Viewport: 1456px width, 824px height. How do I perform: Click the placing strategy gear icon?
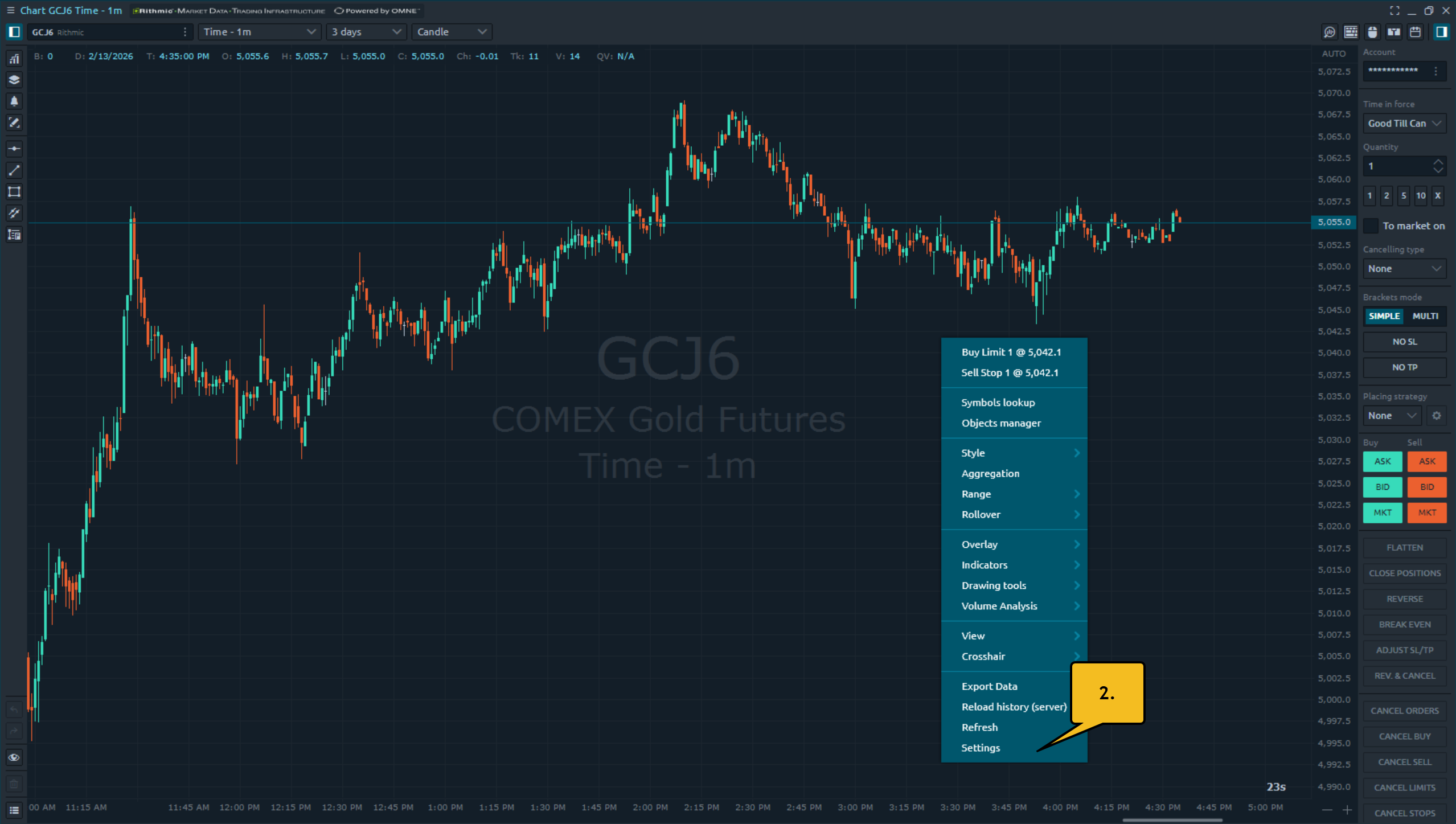tap(1436, 416)
